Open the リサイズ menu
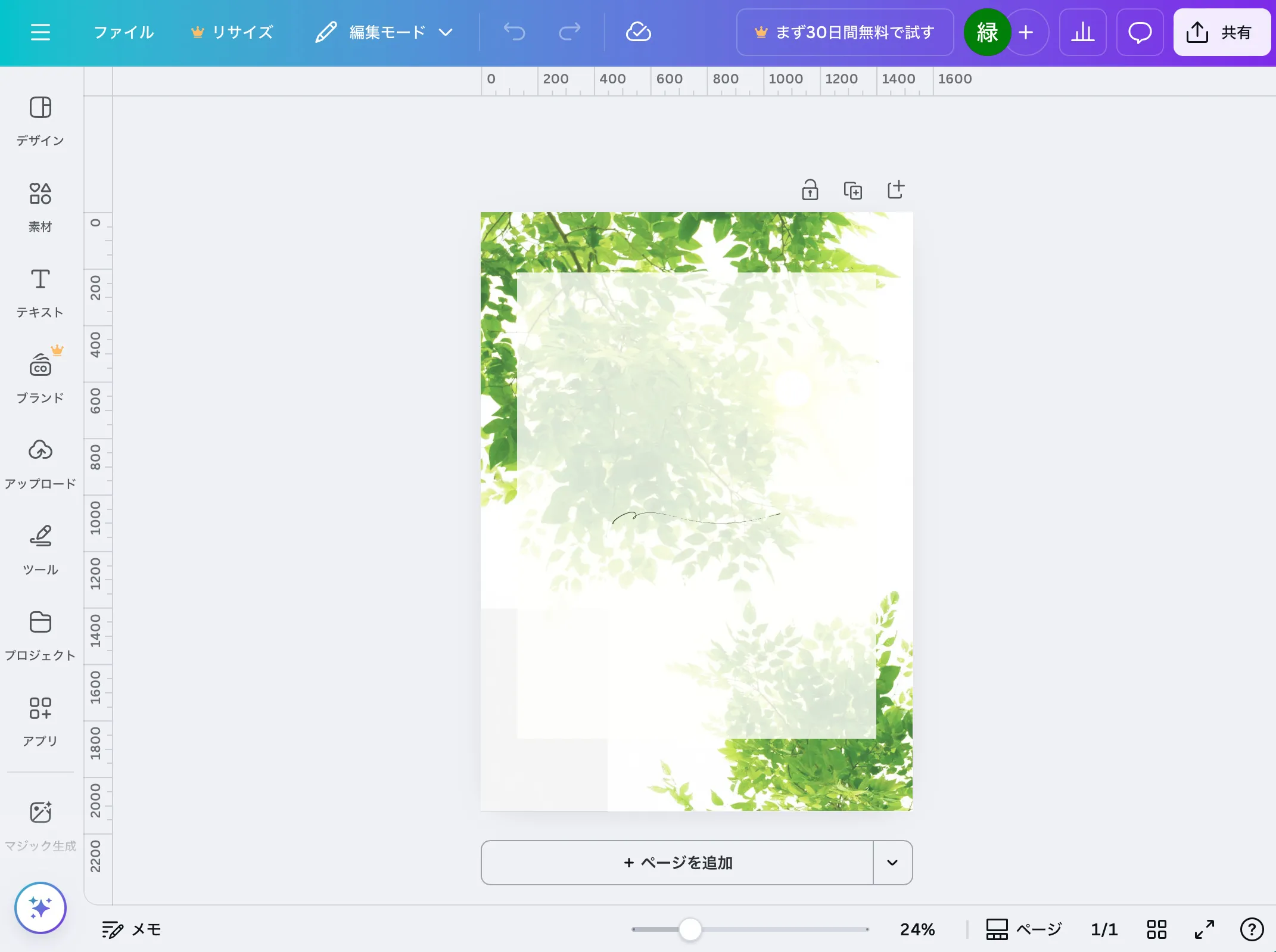Screen dimensions: 1276x952 tap(232, 32)
